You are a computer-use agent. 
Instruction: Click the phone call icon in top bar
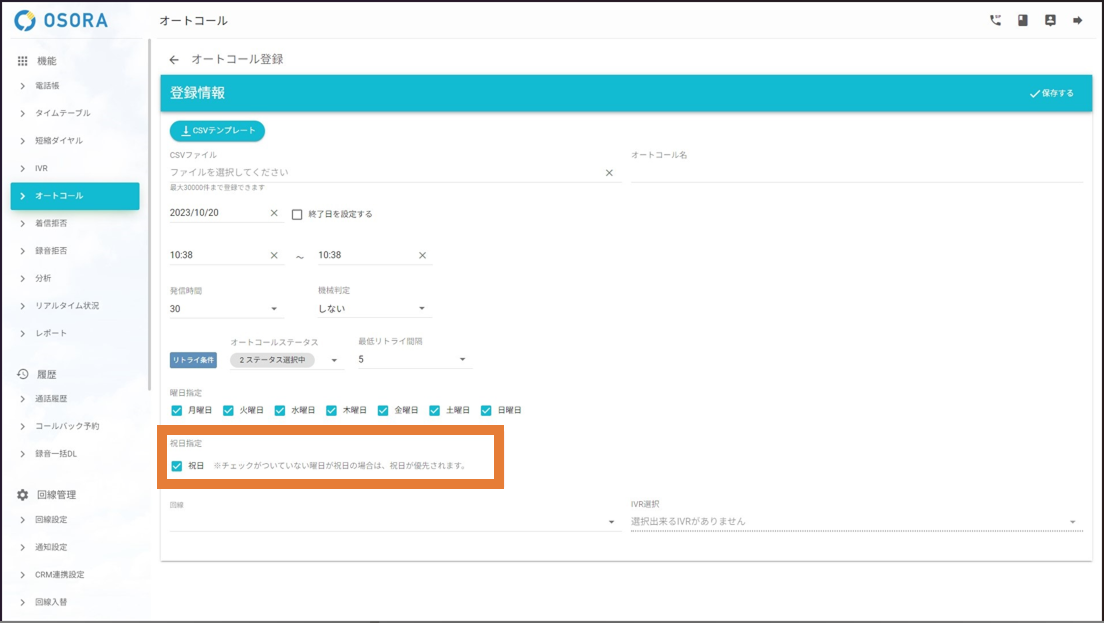pyautogui.click(x=995, y=20)
